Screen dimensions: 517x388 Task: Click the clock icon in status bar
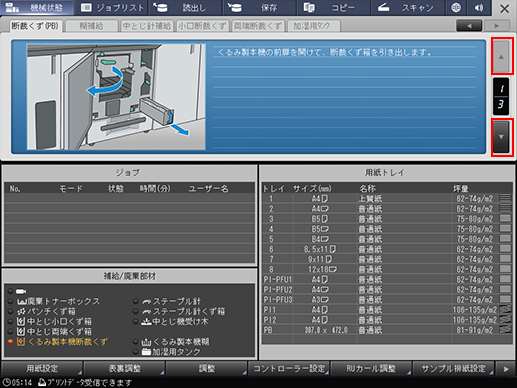(x=6, y=382)
